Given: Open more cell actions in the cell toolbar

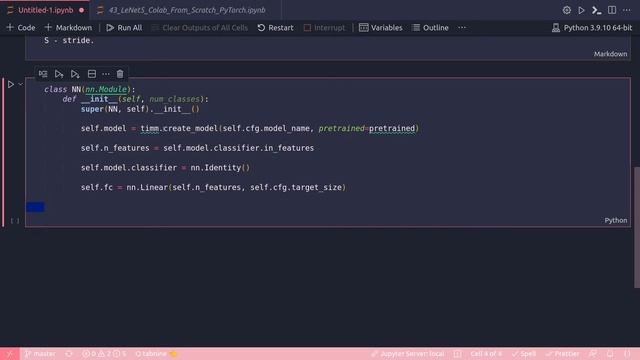Looking at the screenshot, I should (106, 74).
